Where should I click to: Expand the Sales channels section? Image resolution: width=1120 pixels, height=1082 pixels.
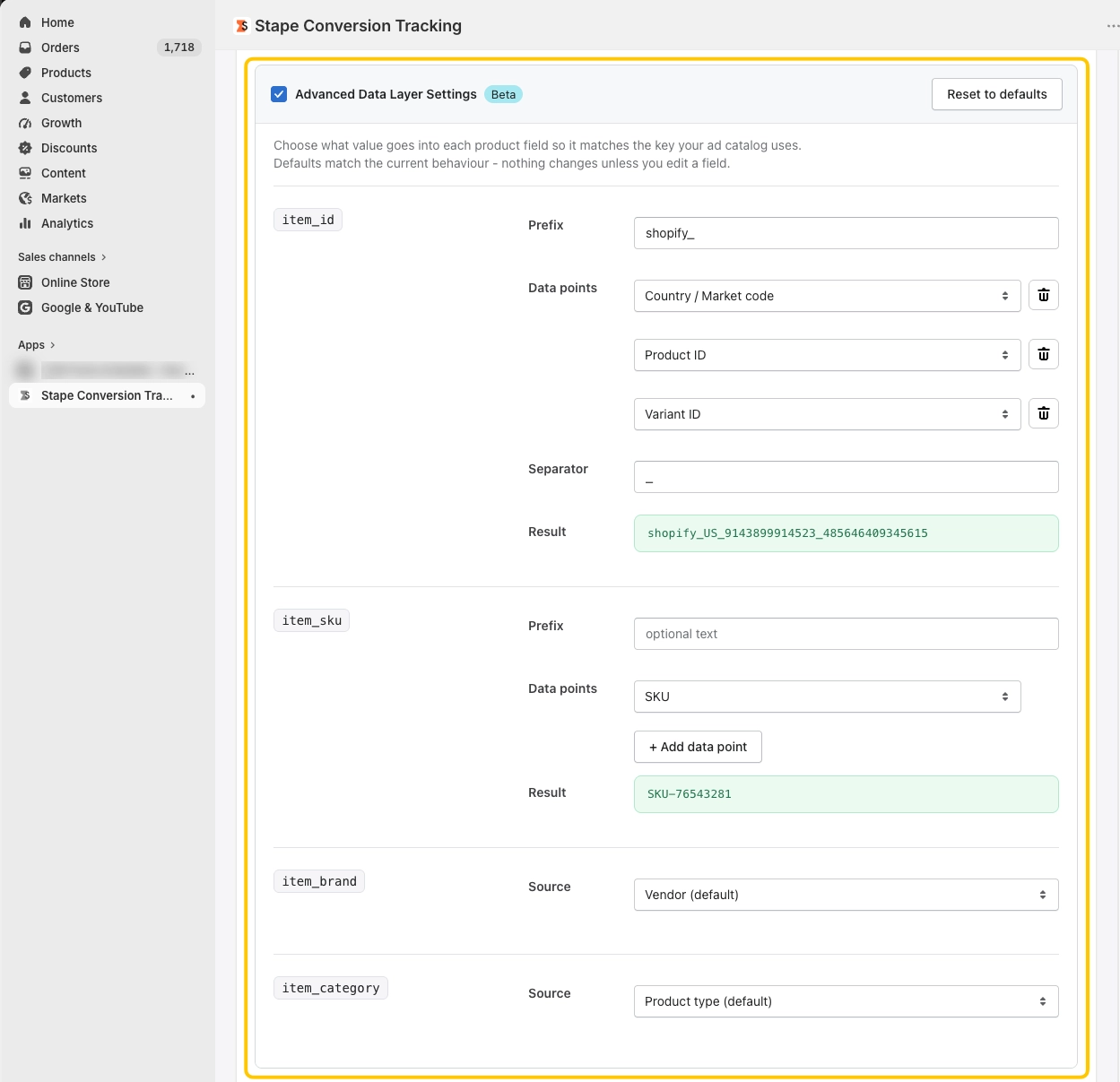coord(62,257)
